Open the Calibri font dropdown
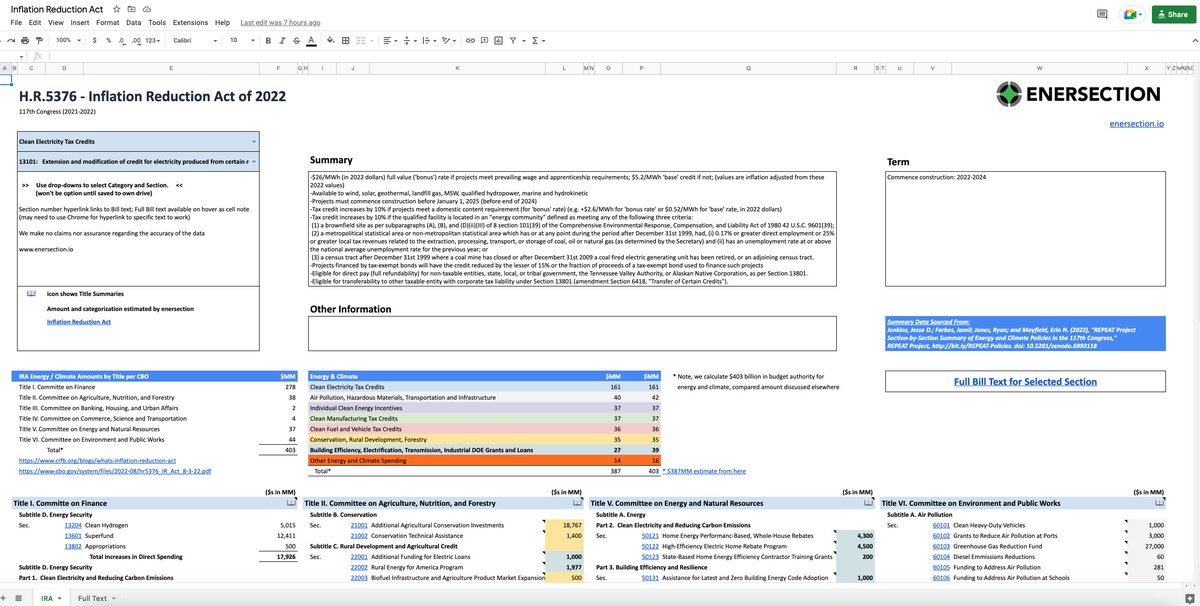Viewport: 1200px width, 606px height. click(195, 40)
